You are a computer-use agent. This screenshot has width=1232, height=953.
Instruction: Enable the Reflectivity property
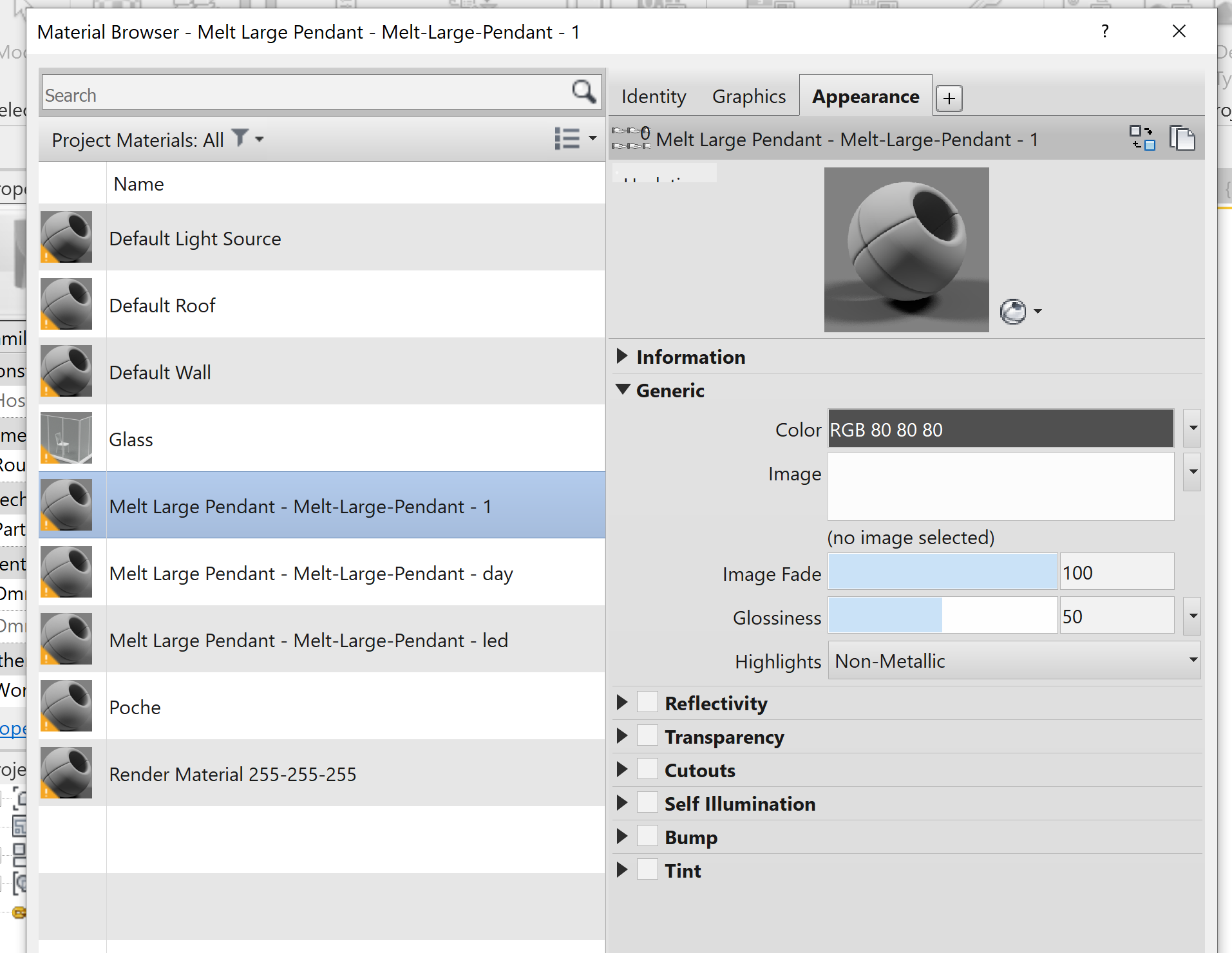tap(647, 701)
